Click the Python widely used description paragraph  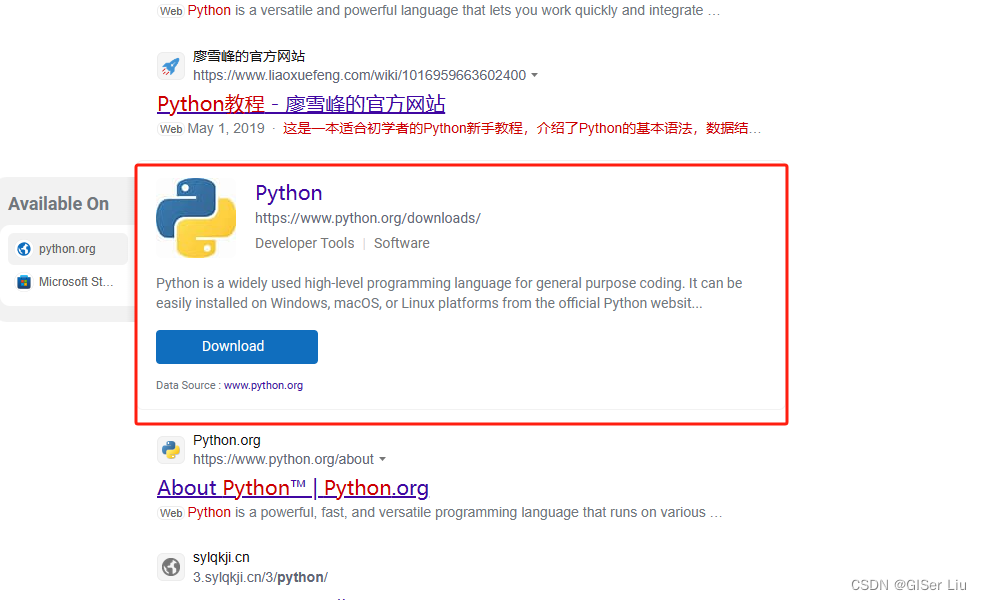449,293
